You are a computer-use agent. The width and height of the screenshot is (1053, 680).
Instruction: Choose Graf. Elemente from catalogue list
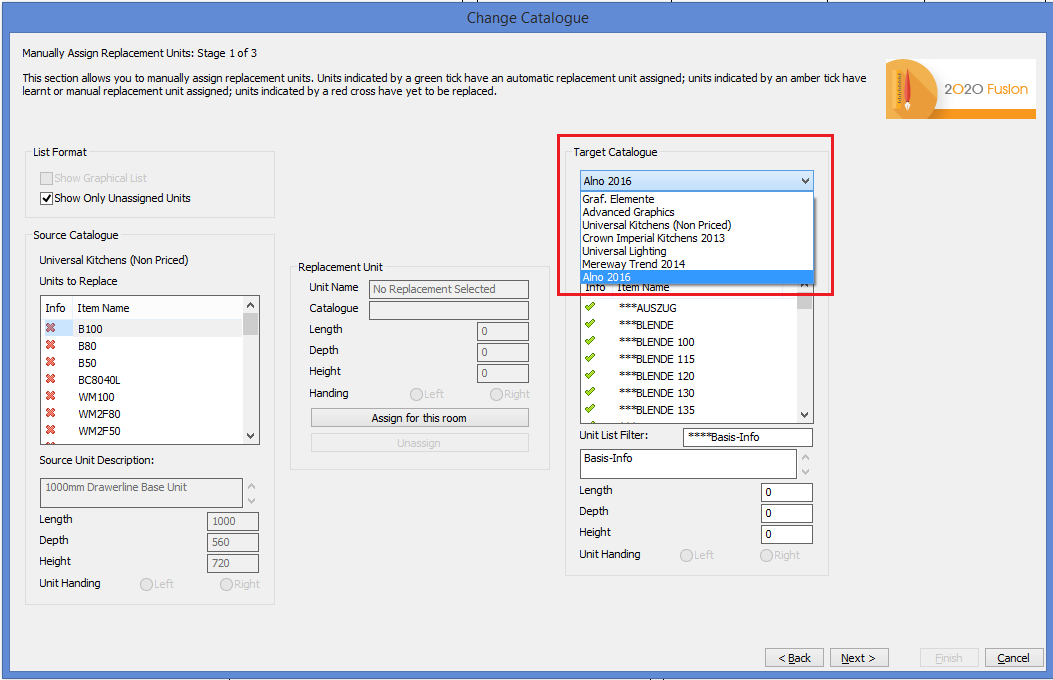696,199
